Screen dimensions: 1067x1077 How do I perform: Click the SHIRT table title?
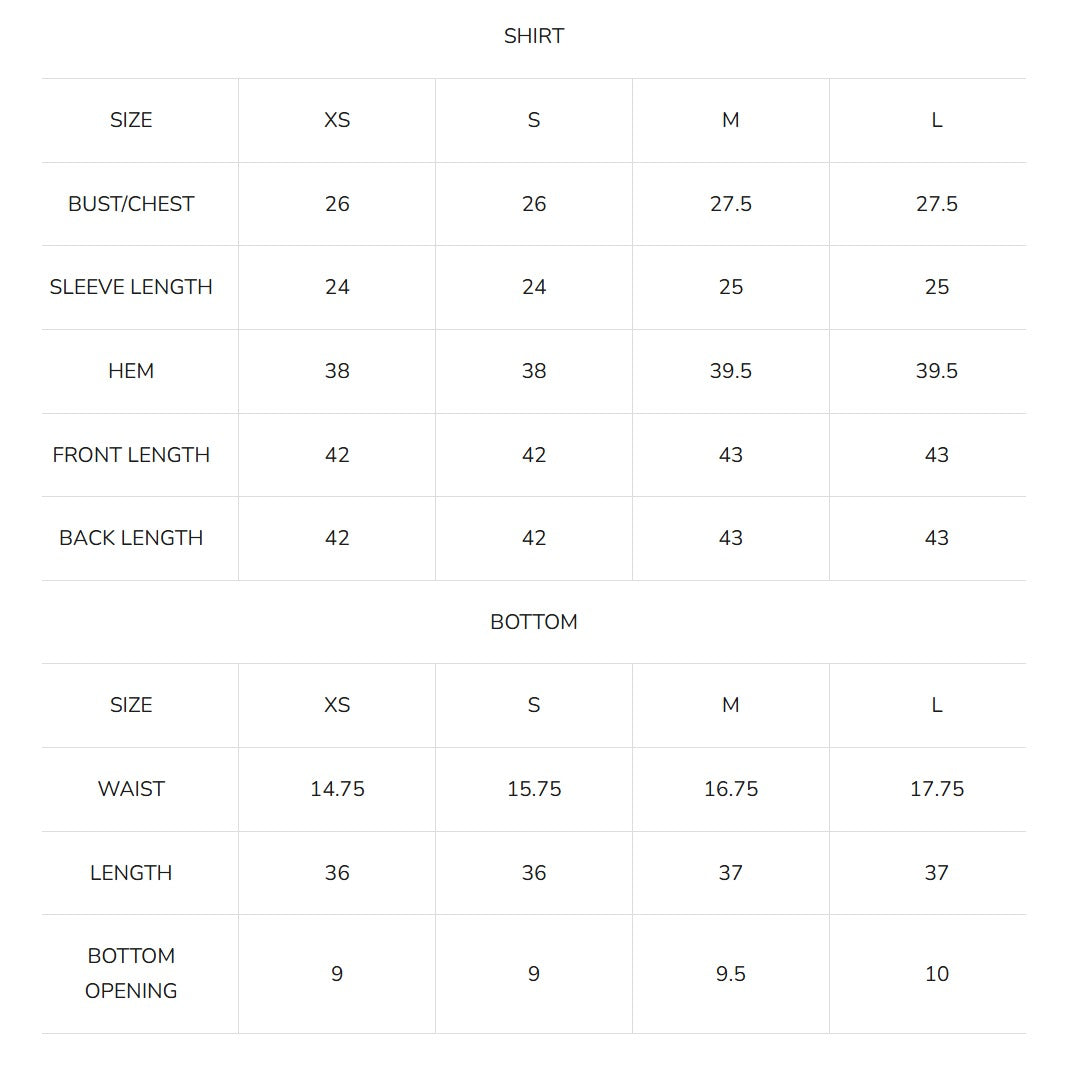[534, 36]
